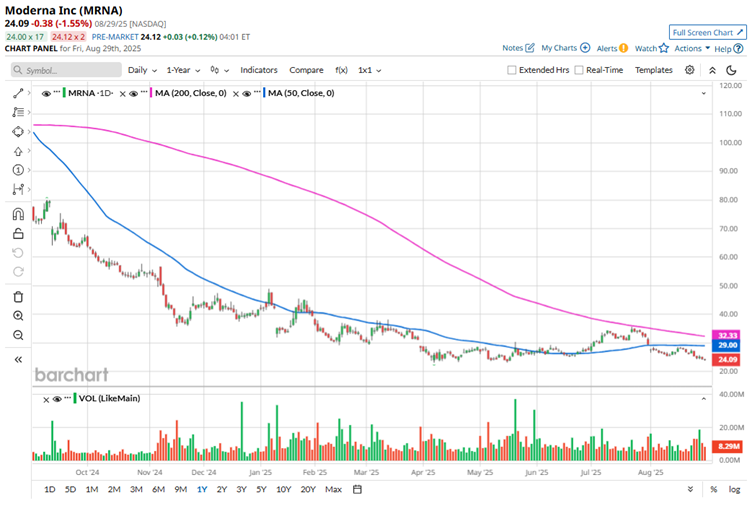
Task: Remove the MA 200 indicator
Action: [x=123, y=94]
